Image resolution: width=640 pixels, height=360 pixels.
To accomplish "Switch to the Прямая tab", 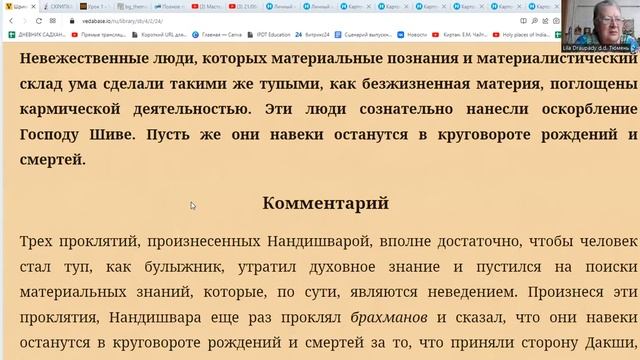I will tap(169, 7).
